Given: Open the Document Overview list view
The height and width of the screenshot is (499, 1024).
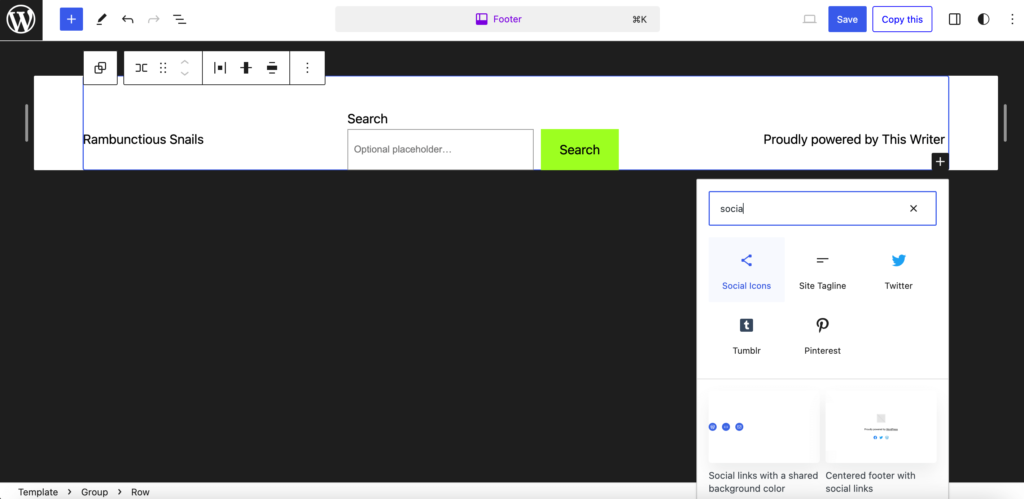Looking at the screenshot, I should (180, 20).
